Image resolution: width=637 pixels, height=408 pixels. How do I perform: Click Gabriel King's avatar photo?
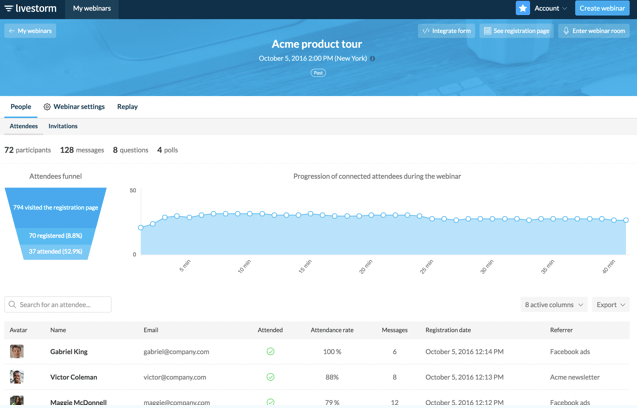coord(17,352)
